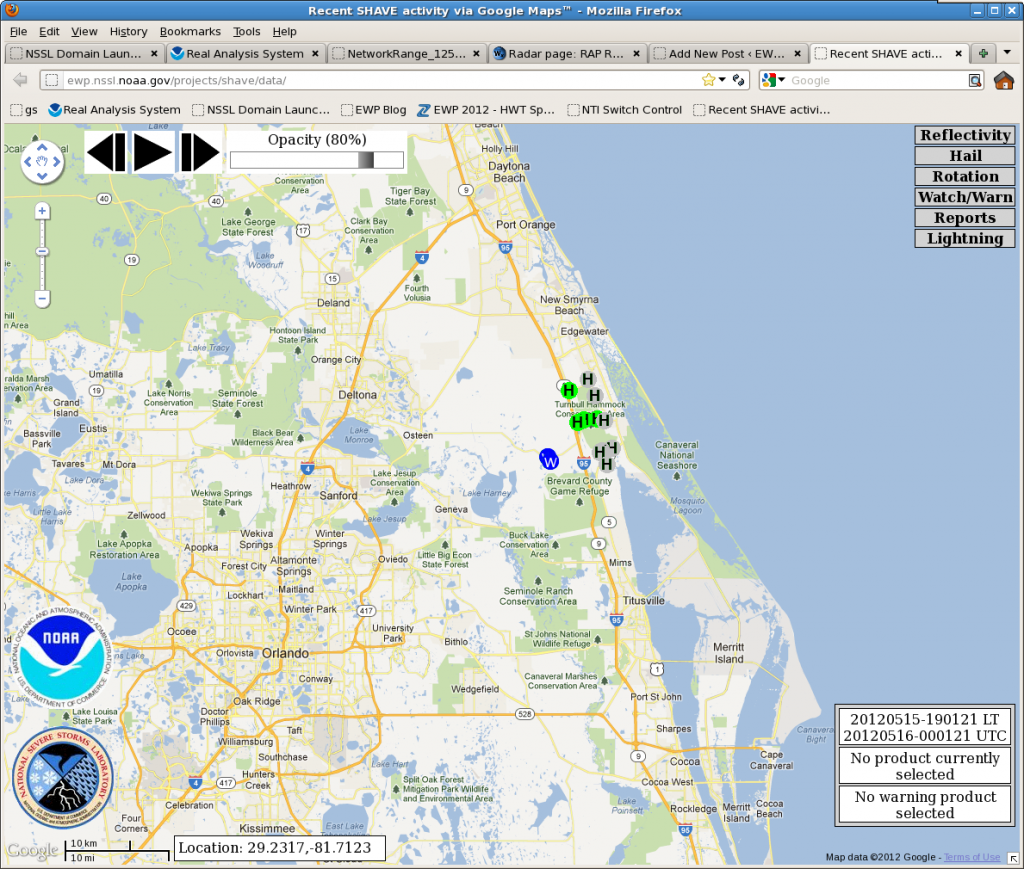Click the Terms of Use link
The height and width of the screenshot is (869, 1024).
[x=972, y=857]
